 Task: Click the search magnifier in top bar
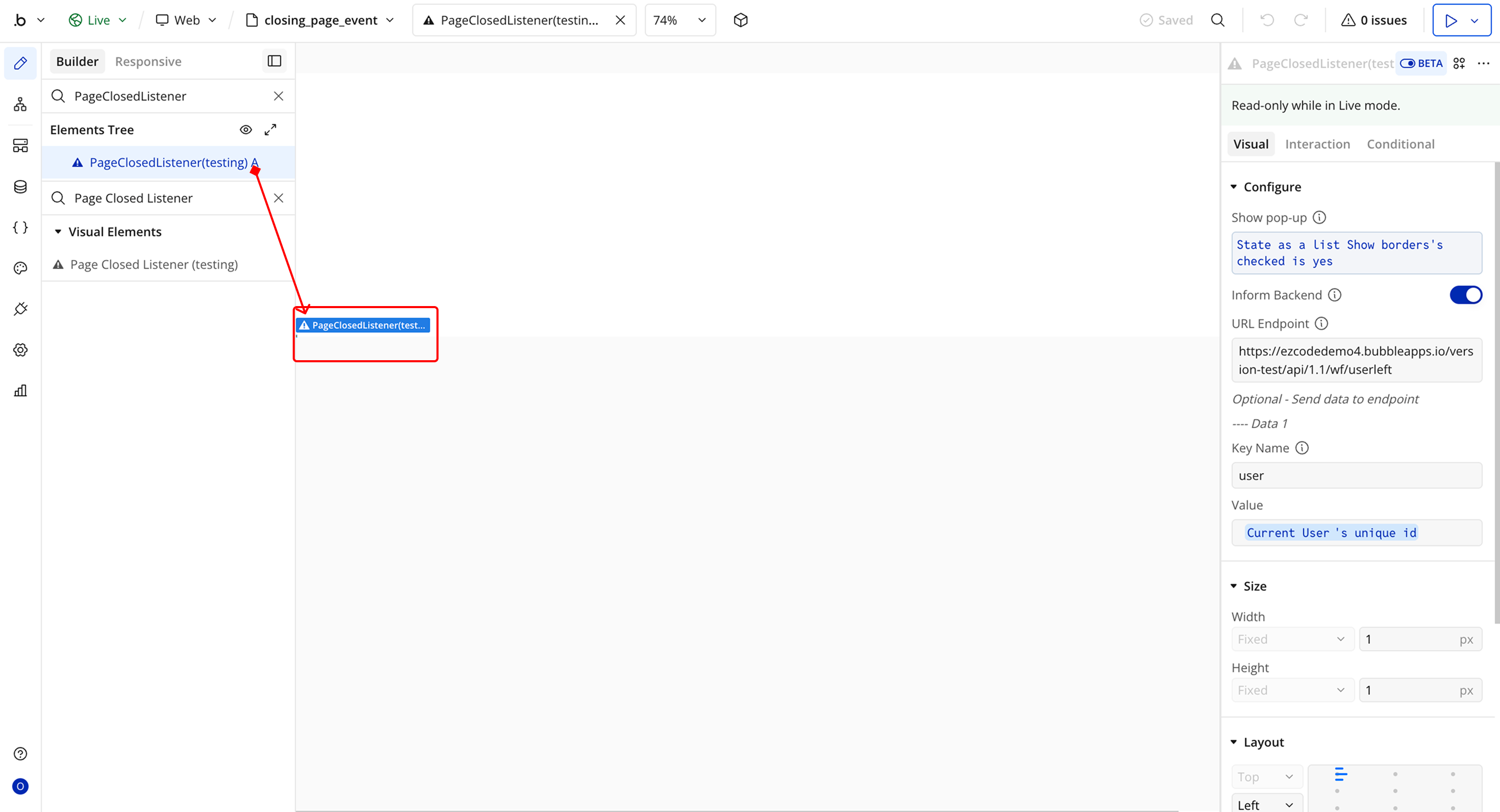pyautogui.click(x=1218, y=20)
